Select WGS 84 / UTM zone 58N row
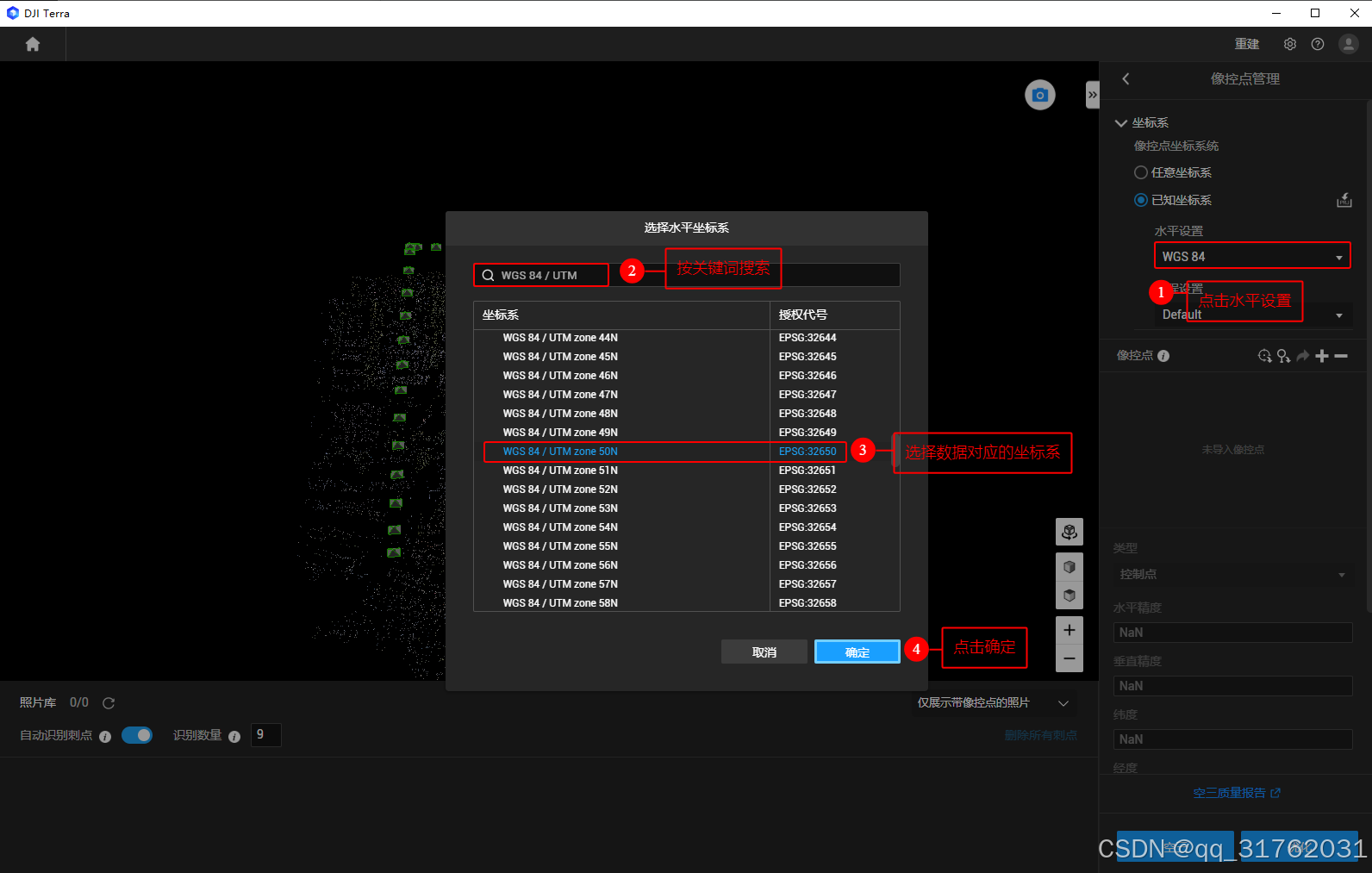1372x873 pixels. (x=687, y=603)
